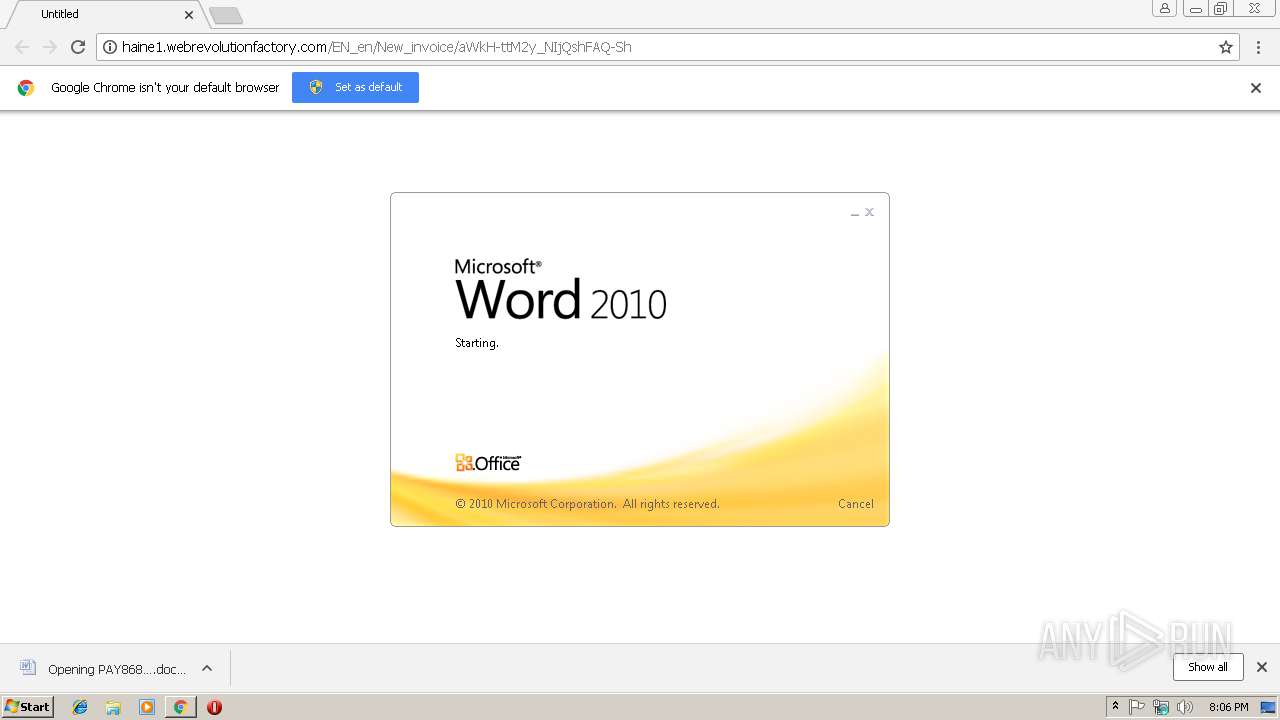Screen dimensions: 1280x720
Task: Click the Chrome logo in notification bar
Action: pyautogui.click(x=26, y=88)
